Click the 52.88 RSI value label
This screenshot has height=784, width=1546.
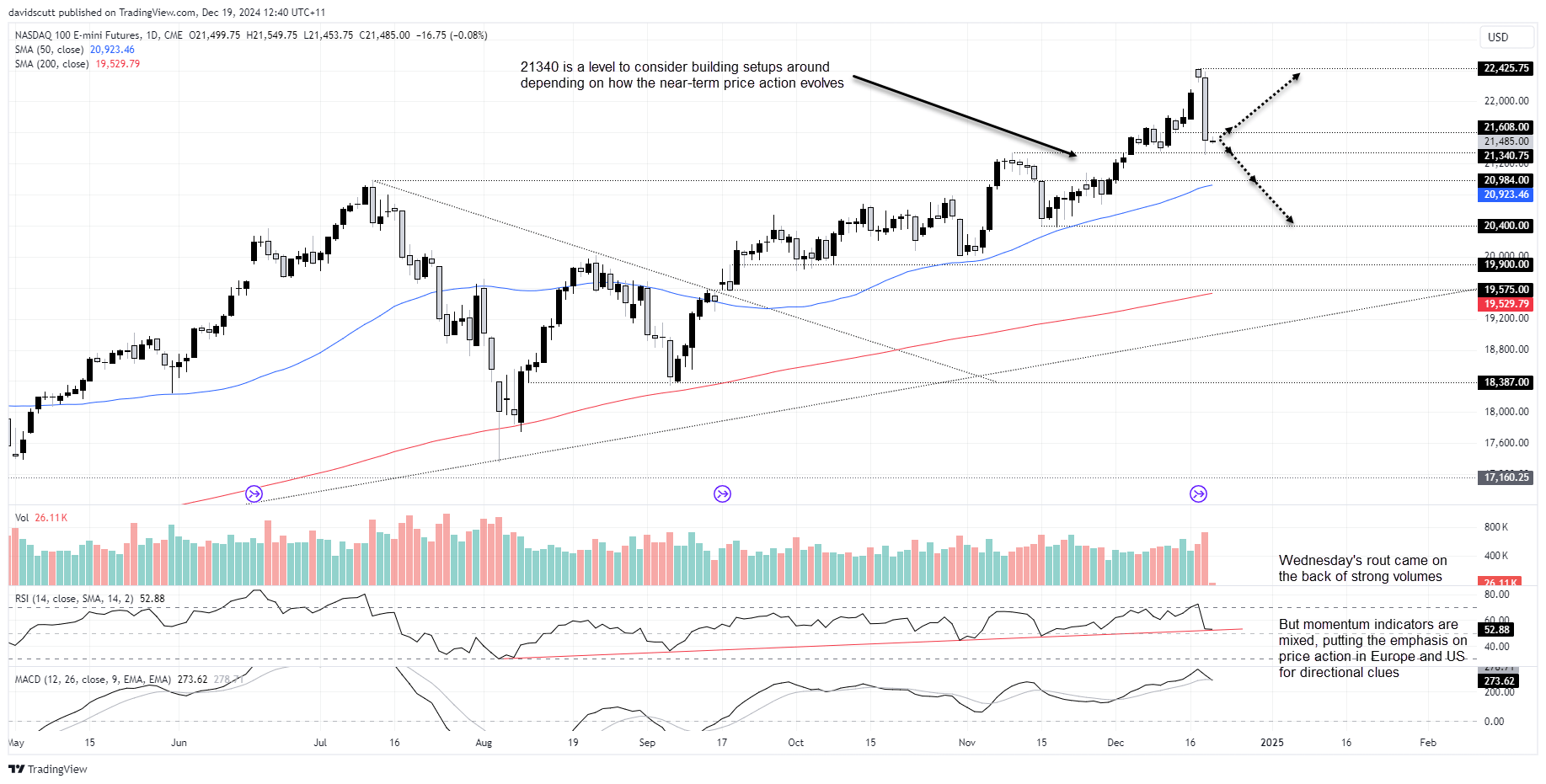click(1497, 630)
